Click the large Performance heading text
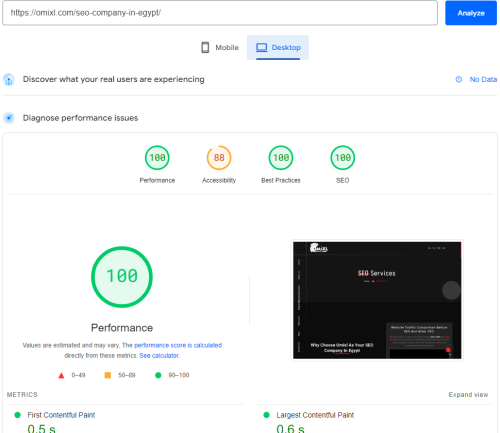Image resolution: width=500 pixels, height=433 pixels. coord(122,328)
